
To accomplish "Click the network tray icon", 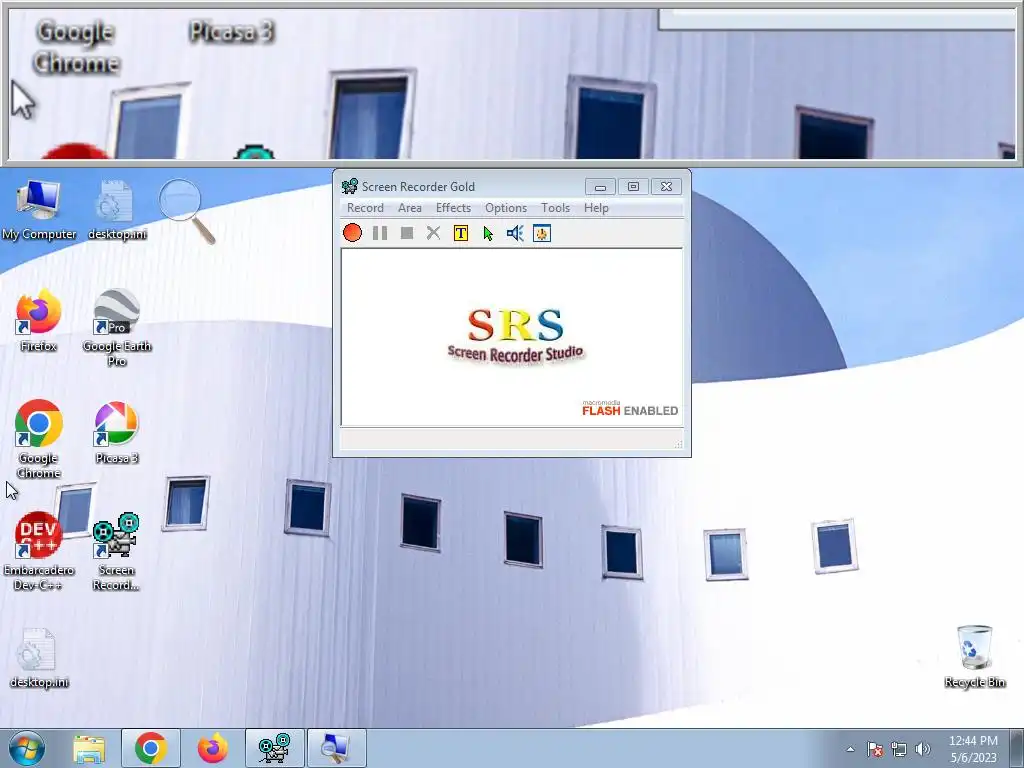I will tap(899, 749).
